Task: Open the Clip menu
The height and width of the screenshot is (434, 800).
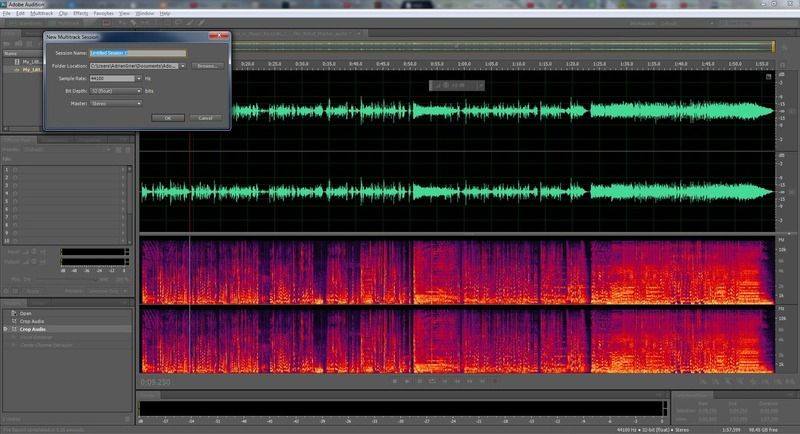Action: (x=63, y=13)
